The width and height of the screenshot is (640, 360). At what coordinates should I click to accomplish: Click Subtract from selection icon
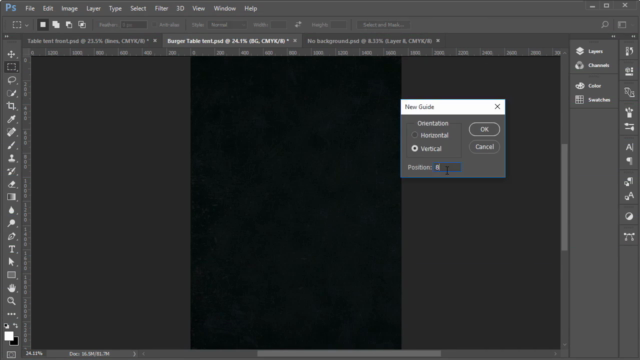[x=69, y=25]
